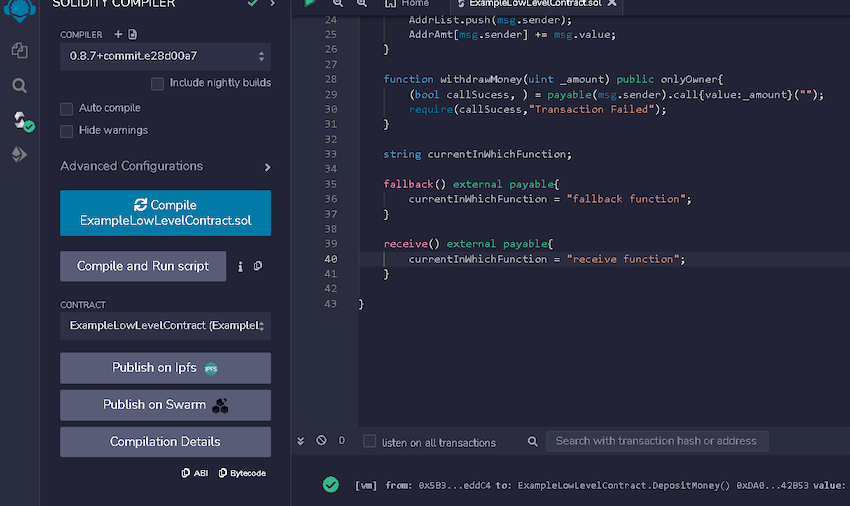Image resolution: width=850 pixels, height=506 pixels.
Task: Click the plus icon next to COMPILER
Action: [x=118, y=34]
